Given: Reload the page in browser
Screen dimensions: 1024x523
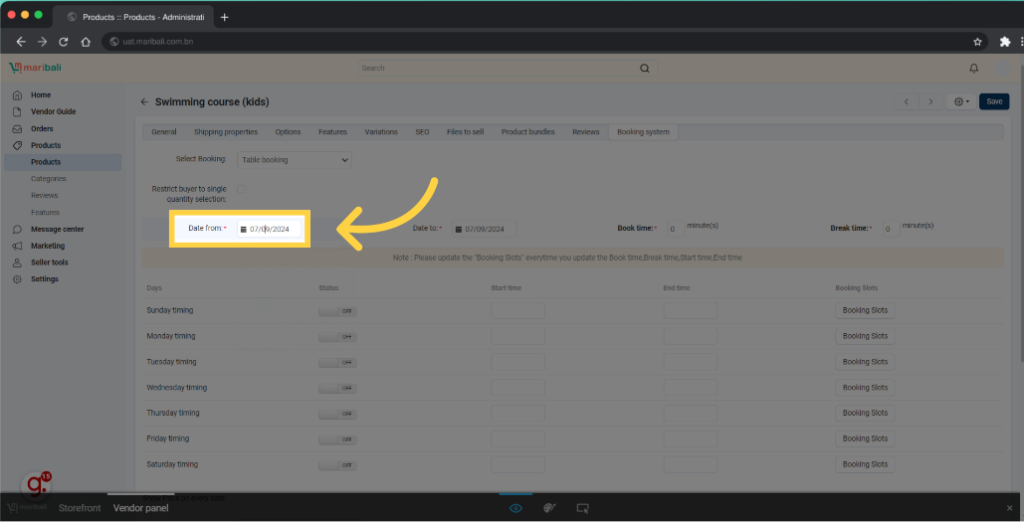Looking at the screenshot, I should coord(64,42).
